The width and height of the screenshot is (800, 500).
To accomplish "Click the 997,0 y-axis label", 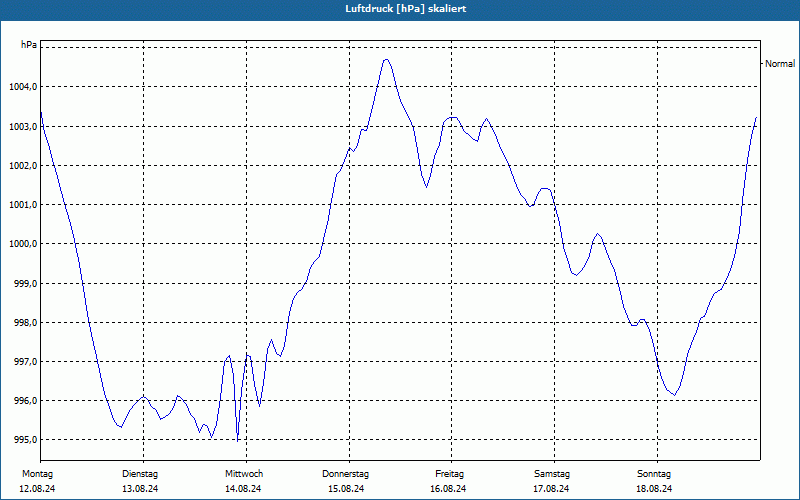I will click(25, 362).
